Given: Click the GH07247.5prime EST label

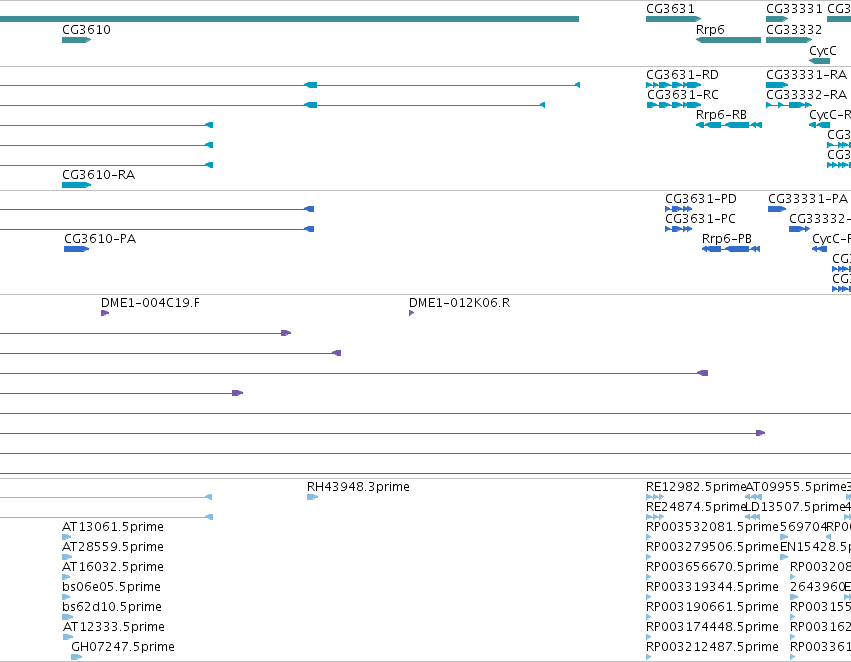Looking at the screenshot, I should tap(123, 647).
